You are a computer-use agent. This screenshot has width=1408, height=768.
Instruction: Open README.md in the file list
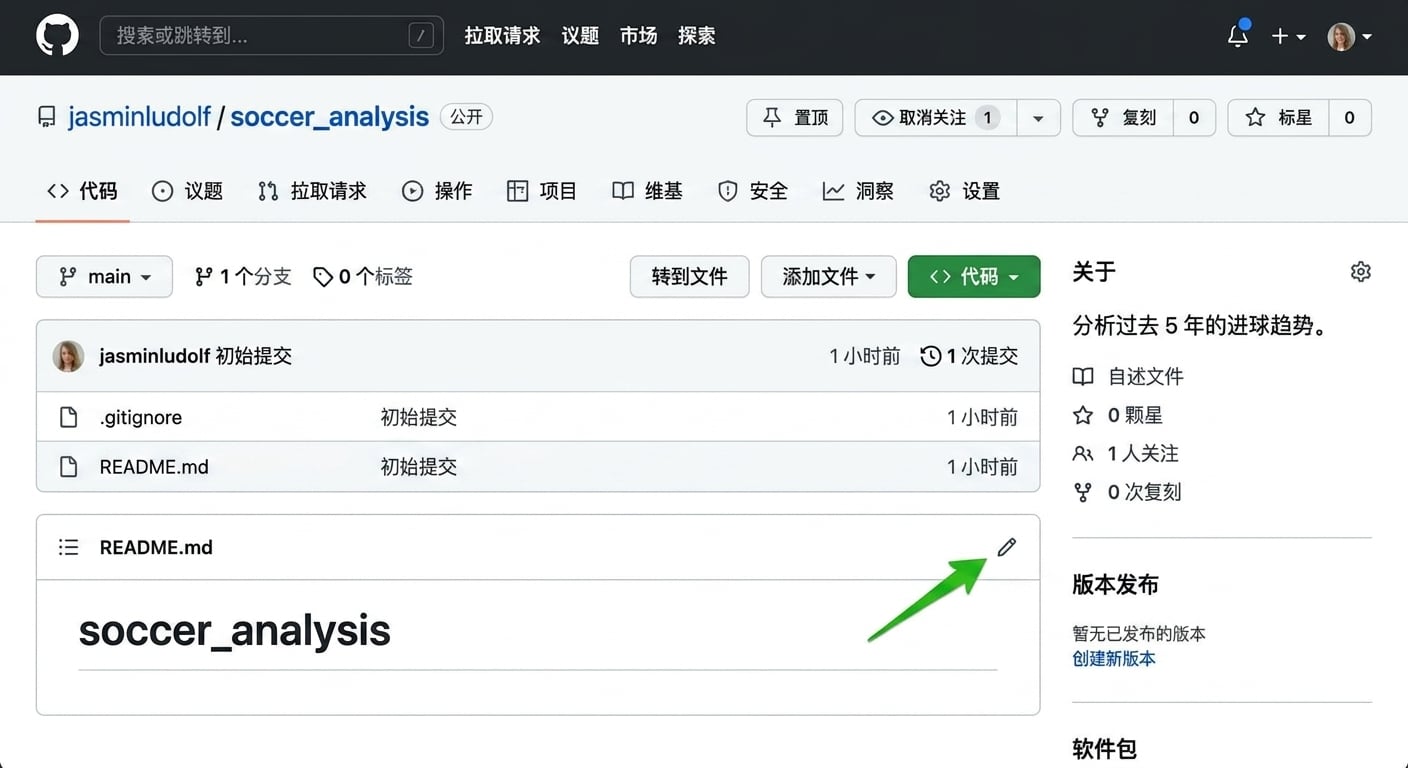pos(154,467)
